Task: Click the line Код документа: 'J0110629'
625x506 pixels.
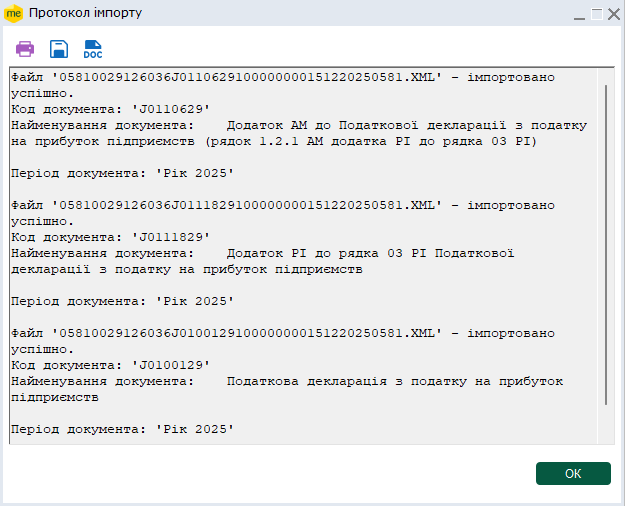Action: (110, 109)
